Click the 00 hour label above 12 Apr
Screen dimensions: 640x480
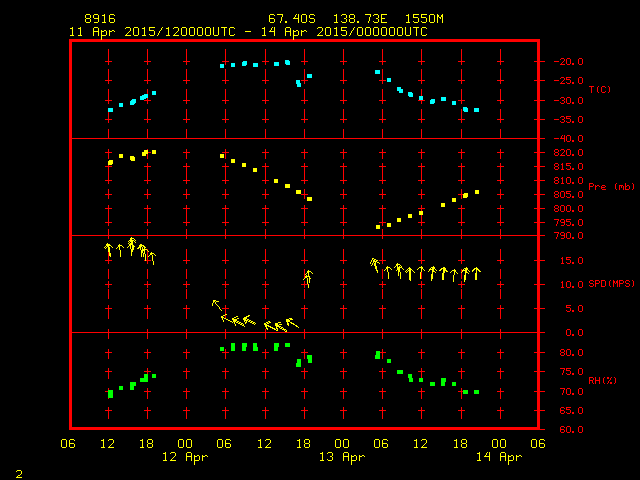click(185, 444)
